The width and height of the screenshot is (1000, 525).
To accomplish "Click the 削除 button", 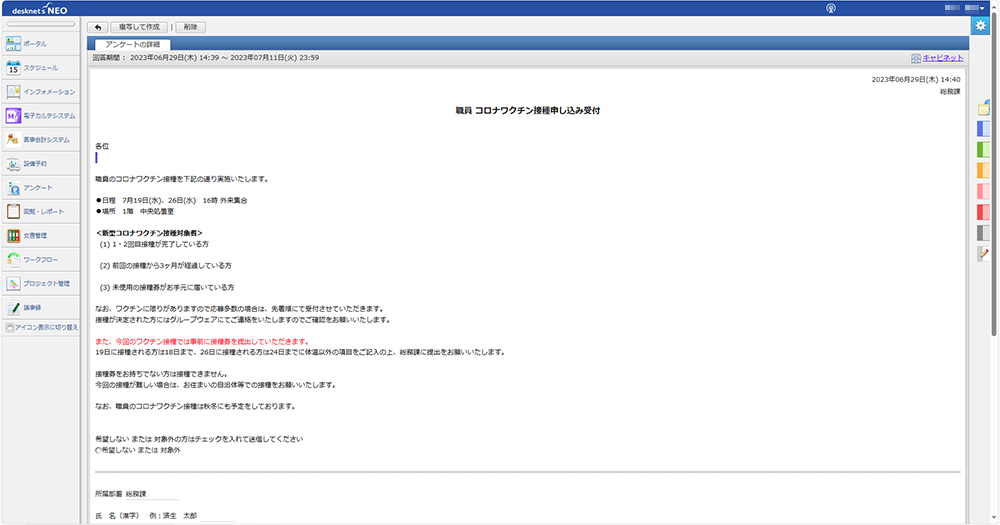I will pyautogui.click(x=190, y=27).
